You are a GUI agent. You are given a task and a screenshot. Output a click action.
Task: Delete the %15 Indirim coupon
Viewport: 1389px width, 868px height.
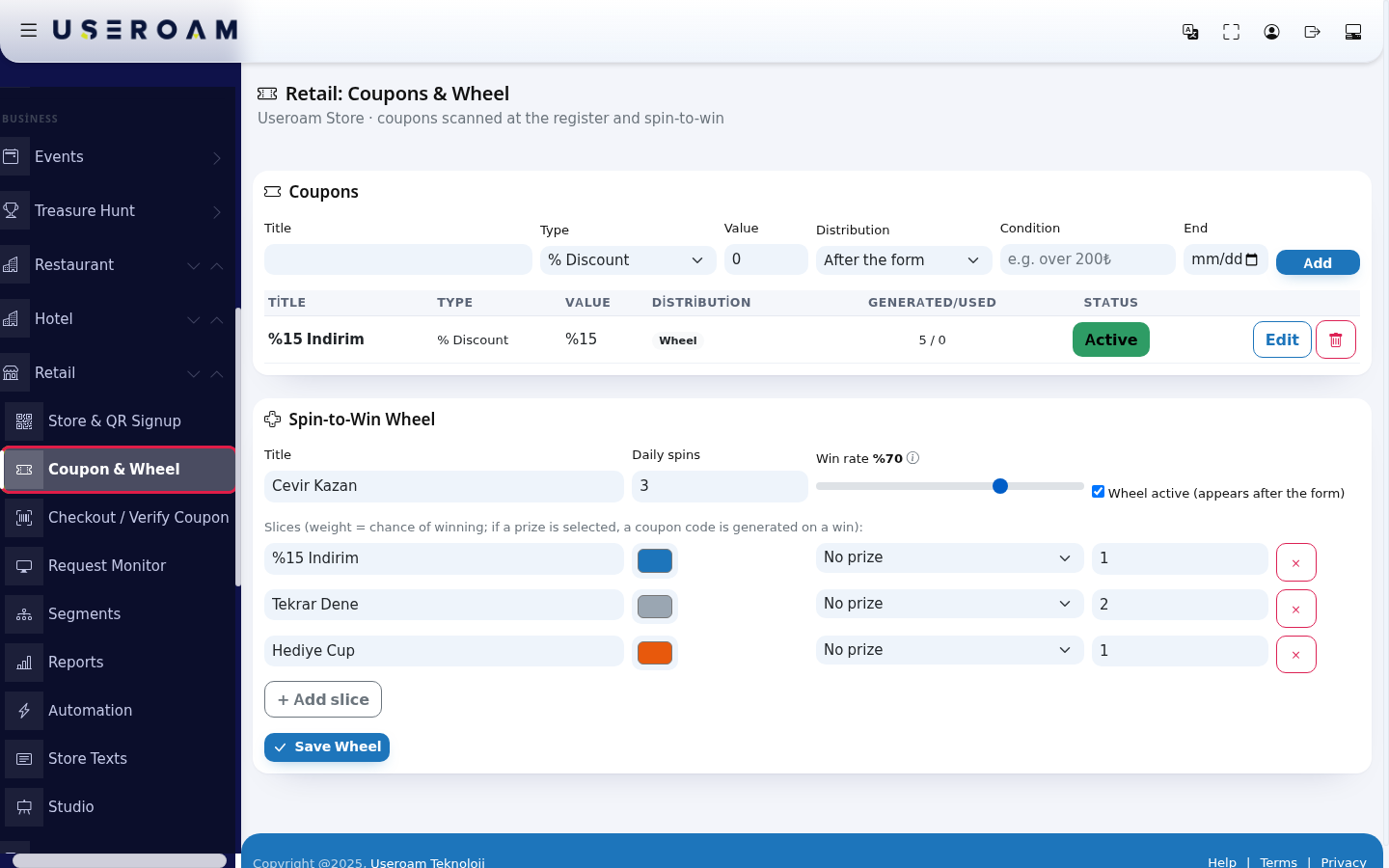(1336, 339)
